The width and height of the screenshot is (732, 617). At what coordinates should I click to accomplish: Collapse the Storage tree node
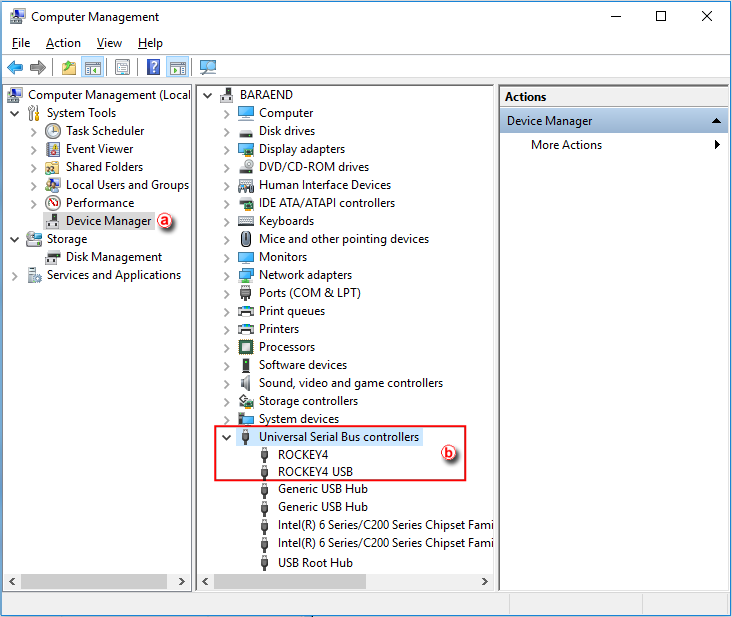click(15, 239)
